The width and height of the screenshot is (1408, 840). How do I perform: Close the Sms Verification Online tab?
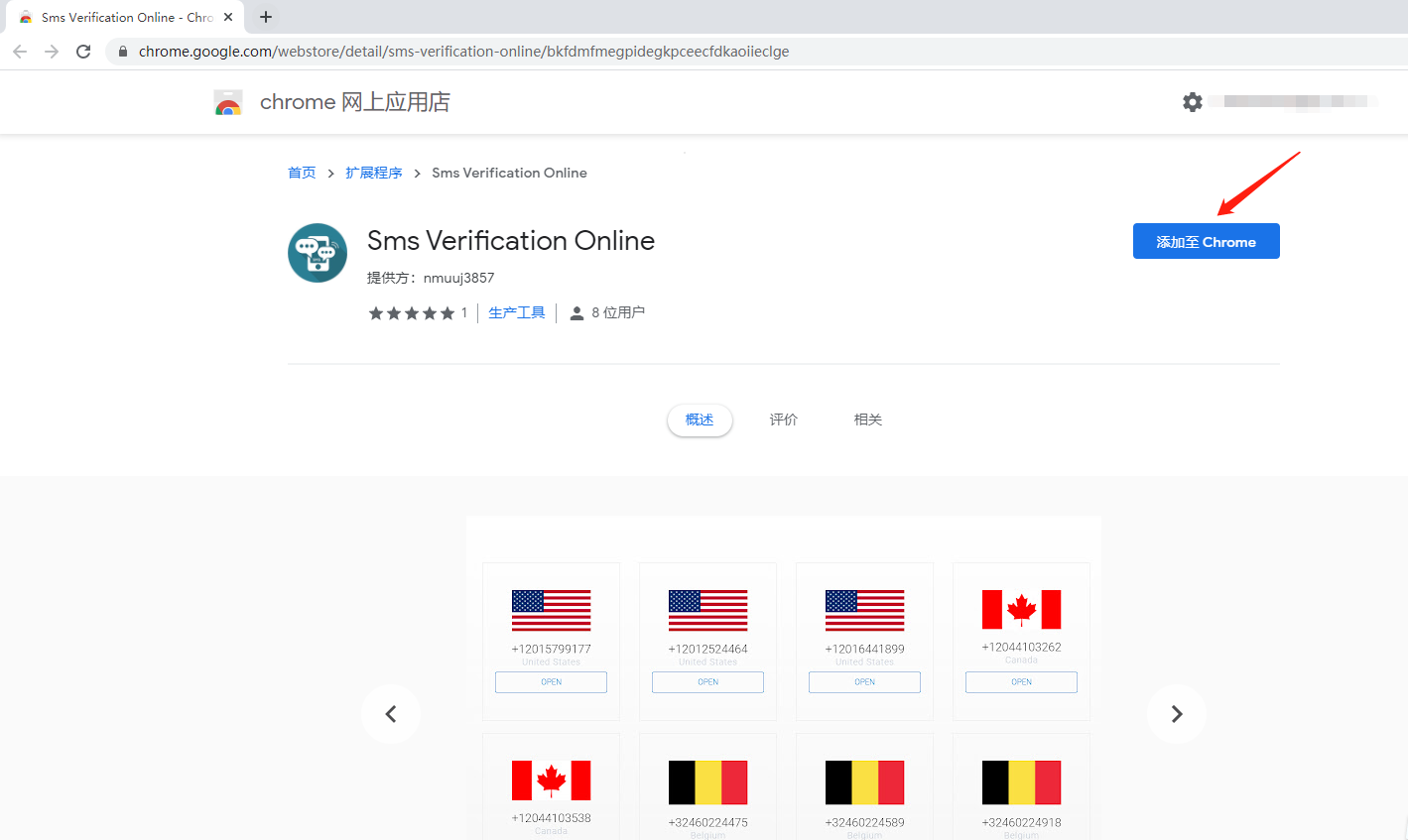[228, 17]
